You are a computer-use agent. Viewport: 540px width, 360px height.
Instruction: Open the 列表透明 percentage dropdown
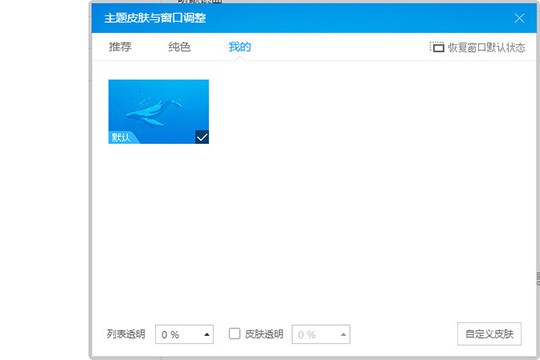tap(184, 334)
